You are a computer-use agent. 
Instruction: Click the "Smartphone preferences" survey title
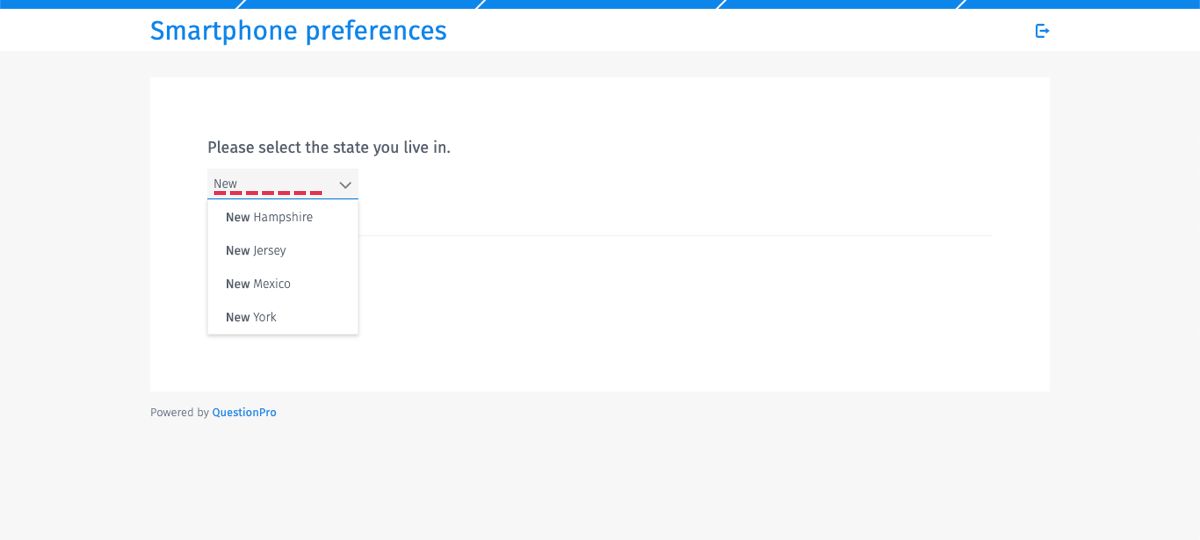click(x=298, y=31)
